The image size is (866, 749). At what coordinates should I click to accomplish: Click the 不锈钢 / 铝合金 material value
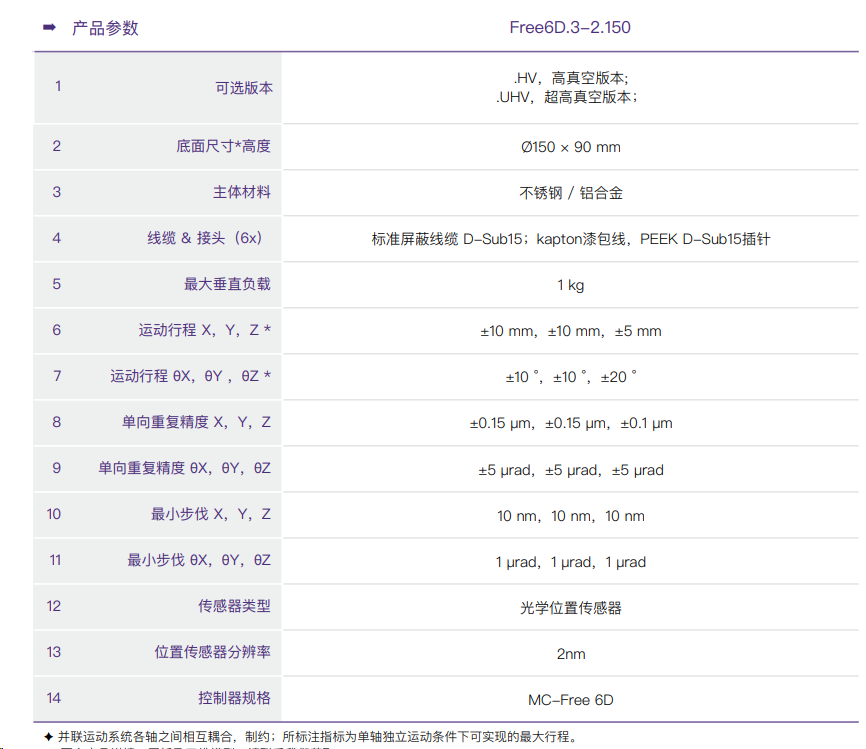coord(570,193)
